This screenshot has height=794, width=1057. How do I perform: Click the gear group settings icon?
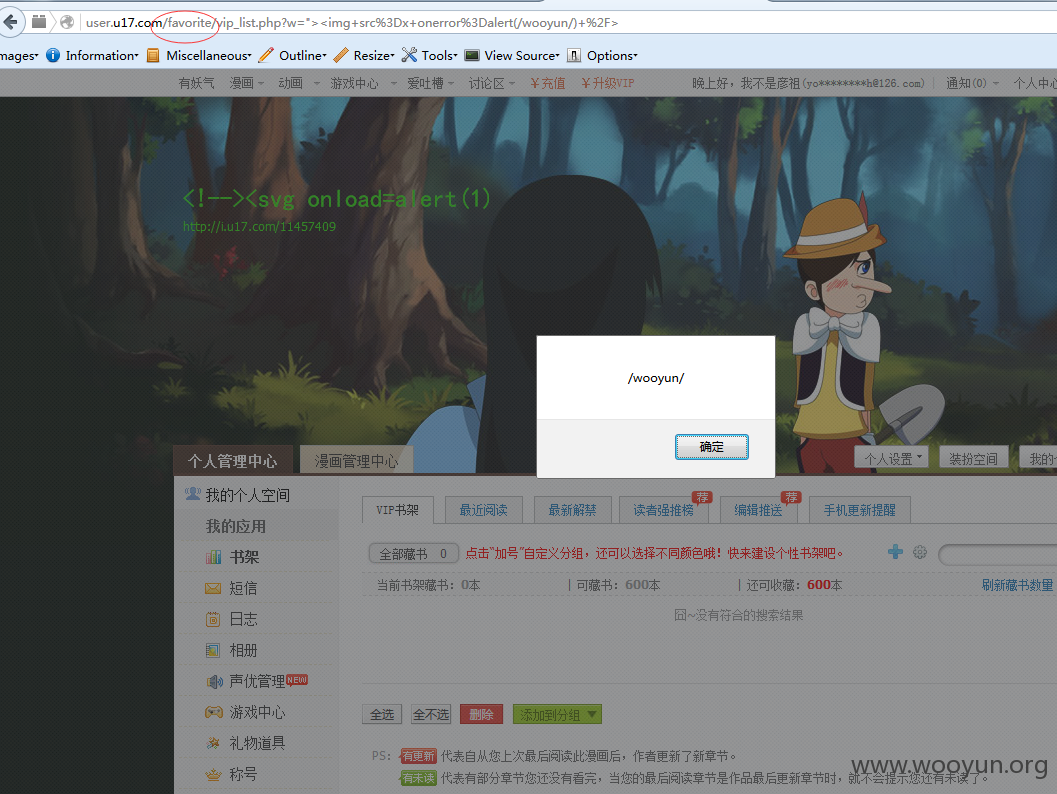919,553
